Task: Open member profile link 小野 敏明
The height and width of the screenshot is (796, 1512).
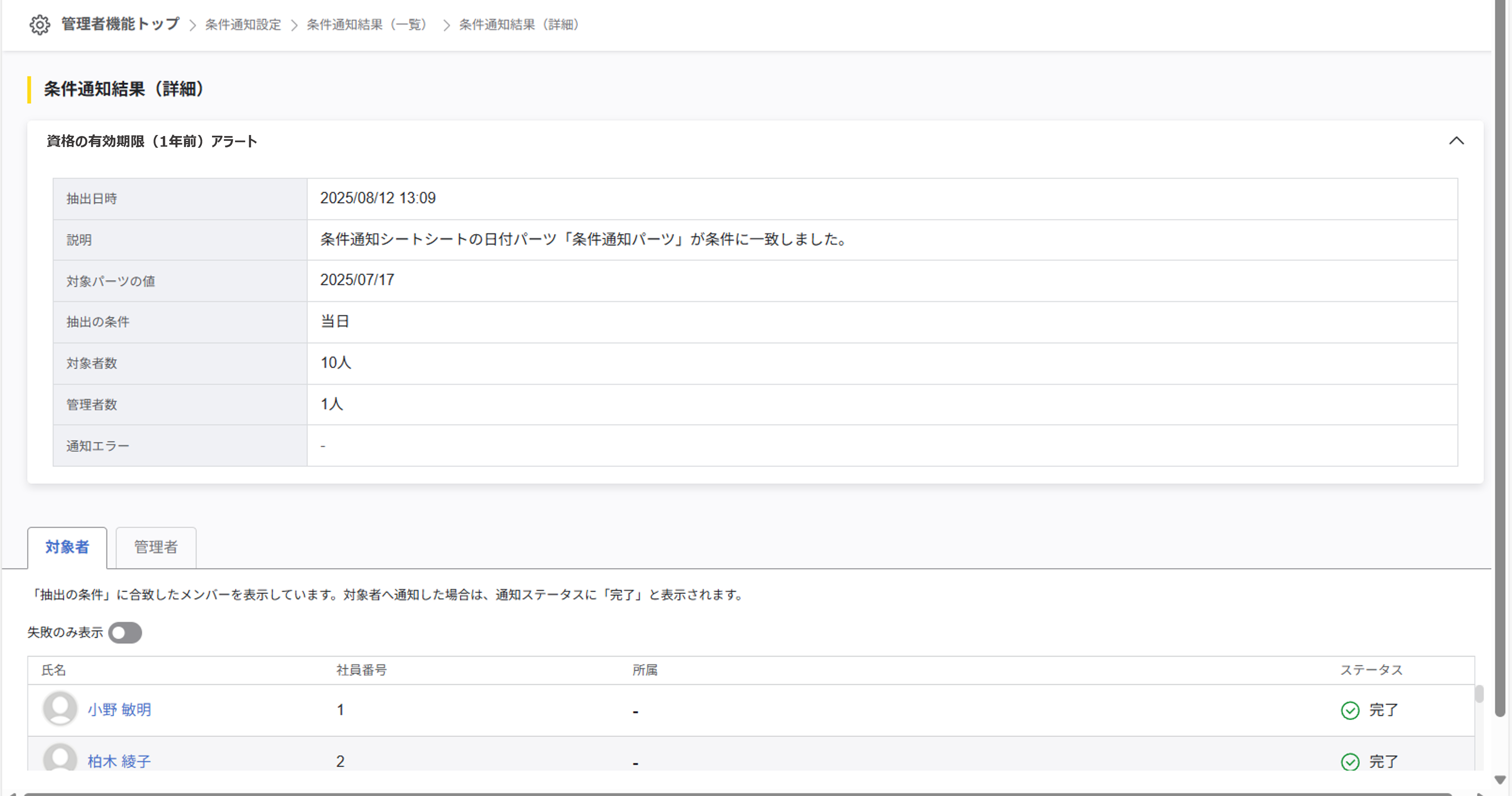Action: (x=119, y=710)
